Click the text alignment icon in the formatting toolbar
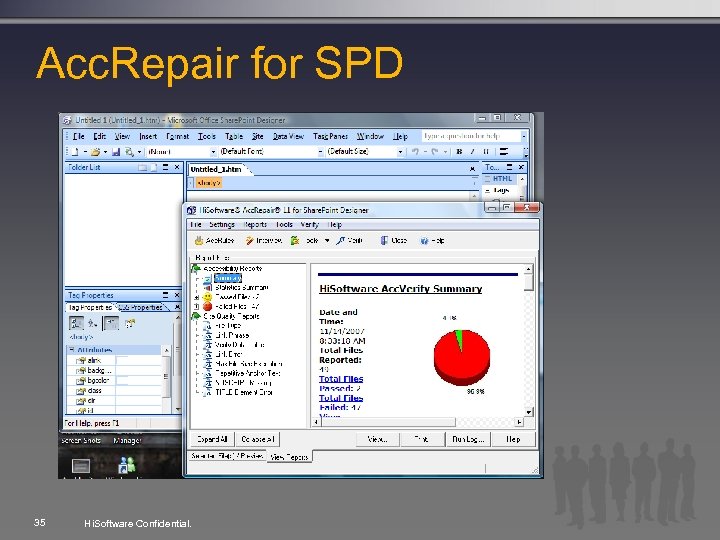720x540 pixels. tap(504, 152)
